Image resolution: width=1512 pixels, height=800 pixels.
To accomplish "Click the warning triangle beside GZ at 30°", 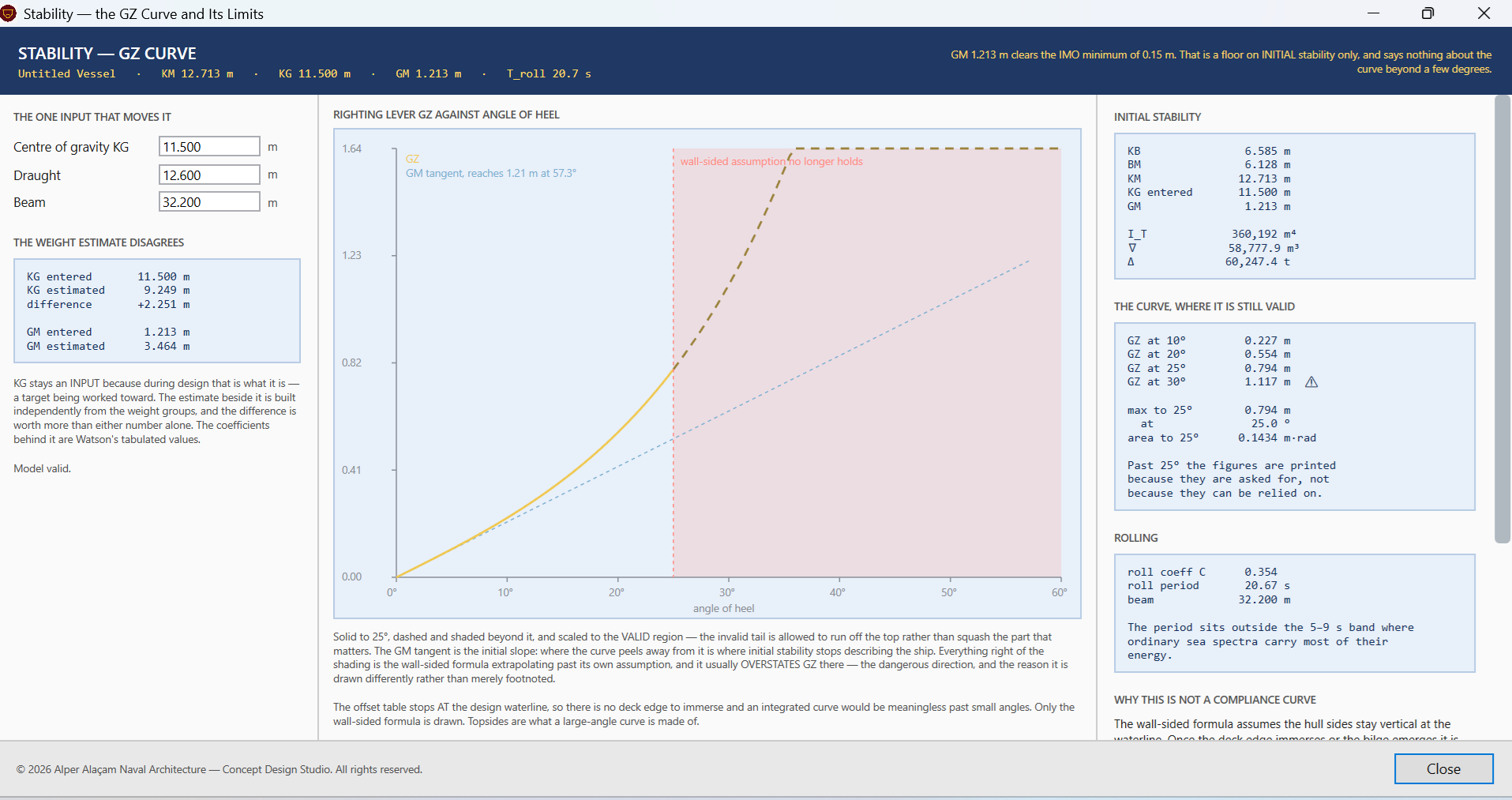I will (x=1311, y=382).
